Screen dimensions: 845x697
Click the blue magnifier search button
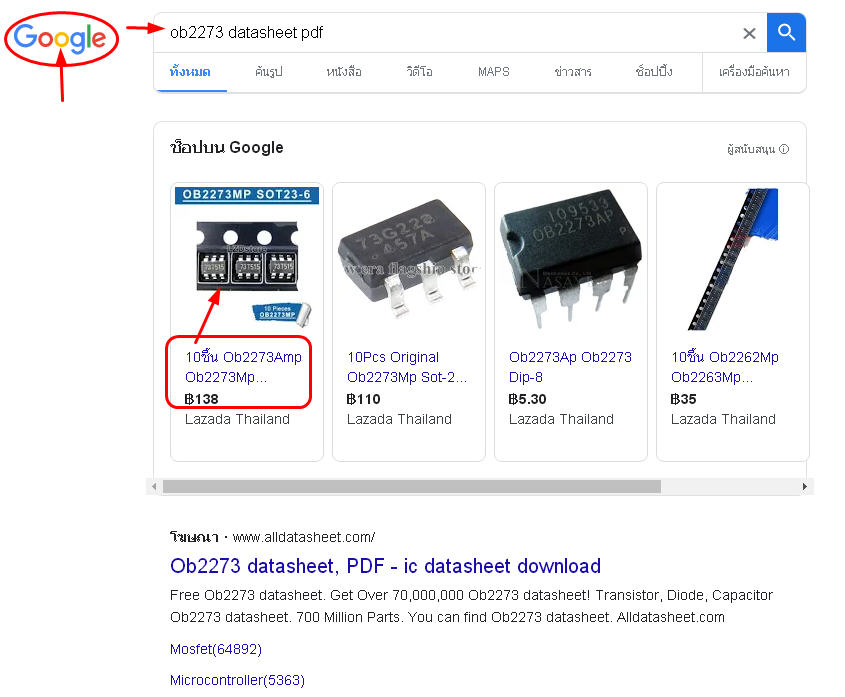click(786, 33)
